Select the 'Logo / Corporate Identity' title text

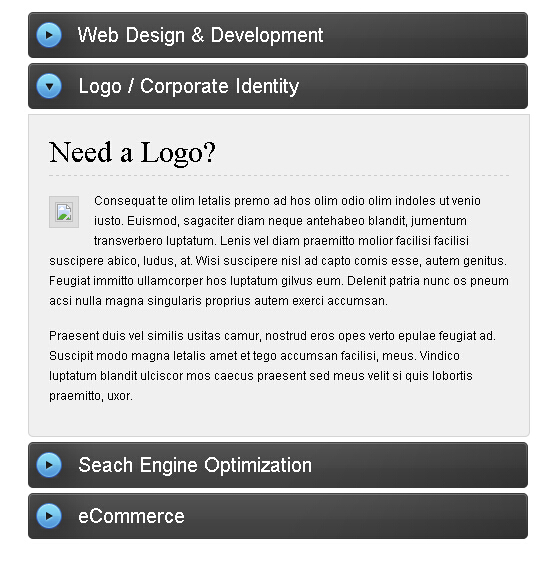[189, 87]
